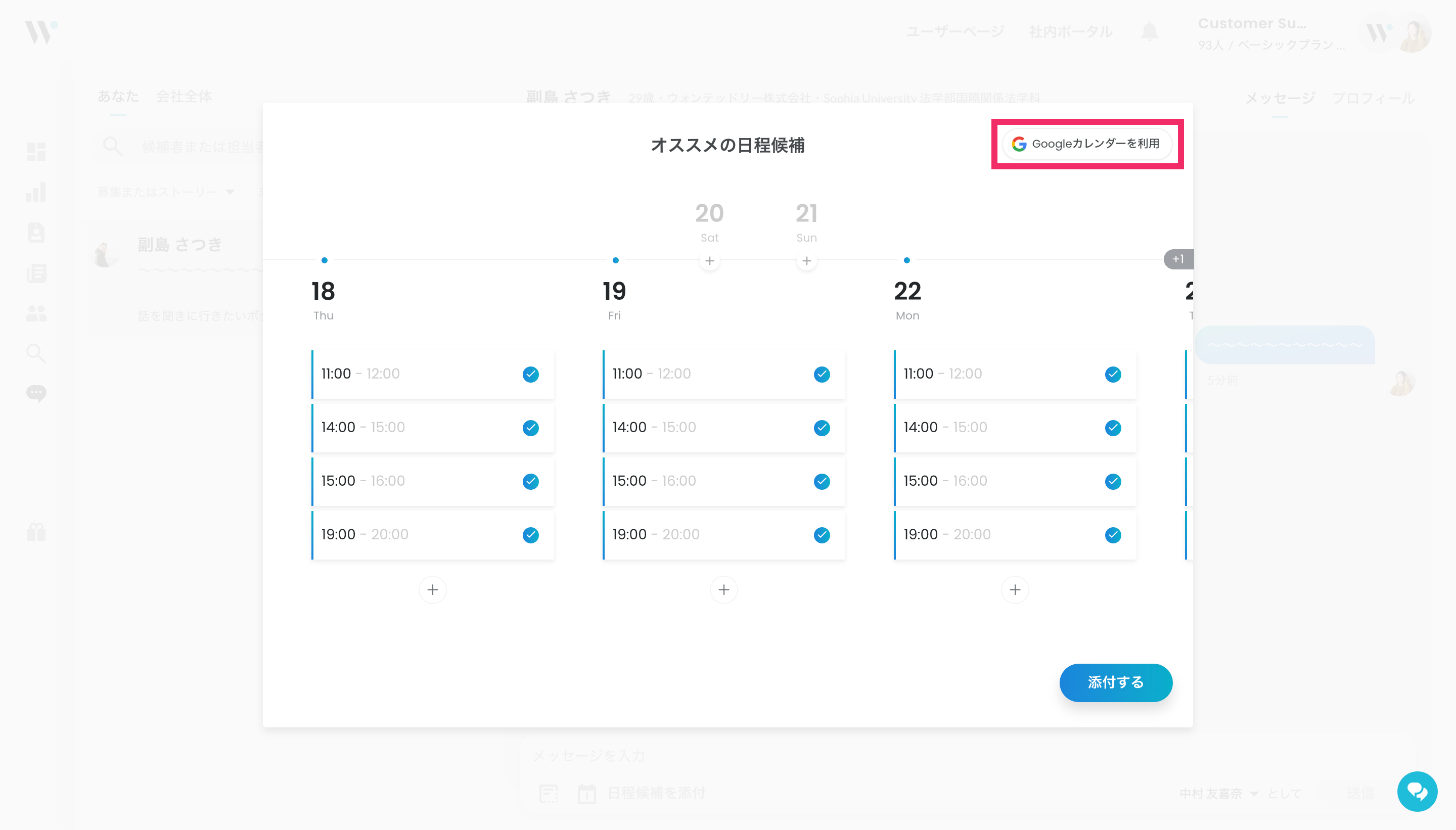Uncheck Monday 19:00 - 20:00 slot
This screenshot has height=830, width=1456.
1113,535
